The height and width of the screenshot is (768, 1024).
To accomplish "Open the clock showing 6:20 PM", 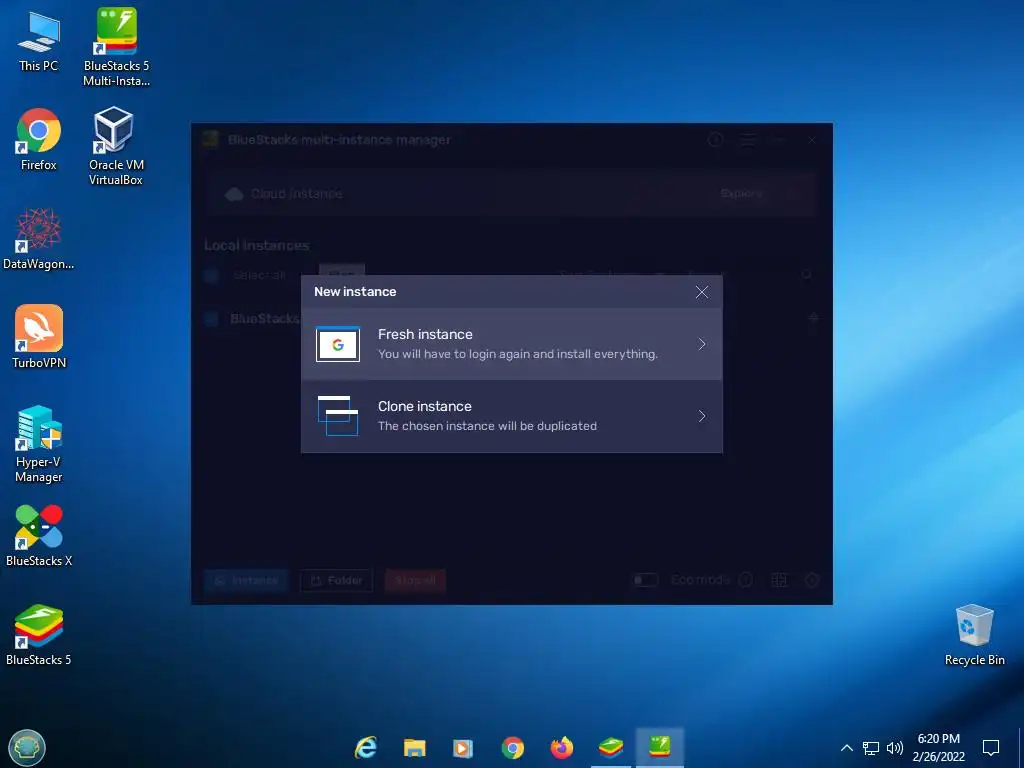I will coord(938,748).
